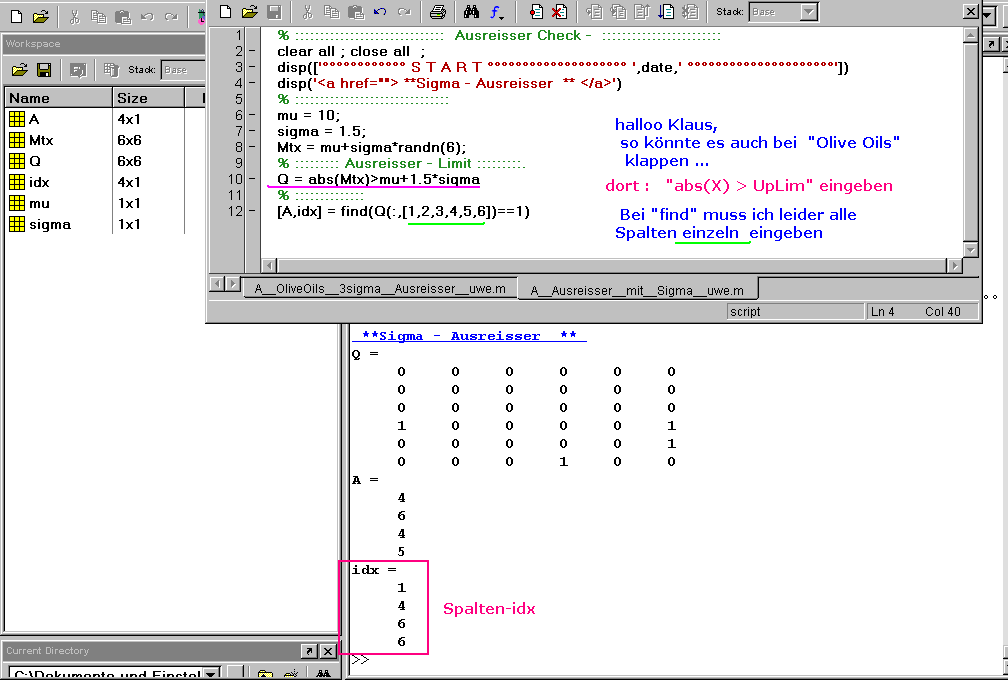This screenshot has width=1008, height=680.
Task: Click Load data file icon in Workspace panel
Action: [x=19, y=70]
